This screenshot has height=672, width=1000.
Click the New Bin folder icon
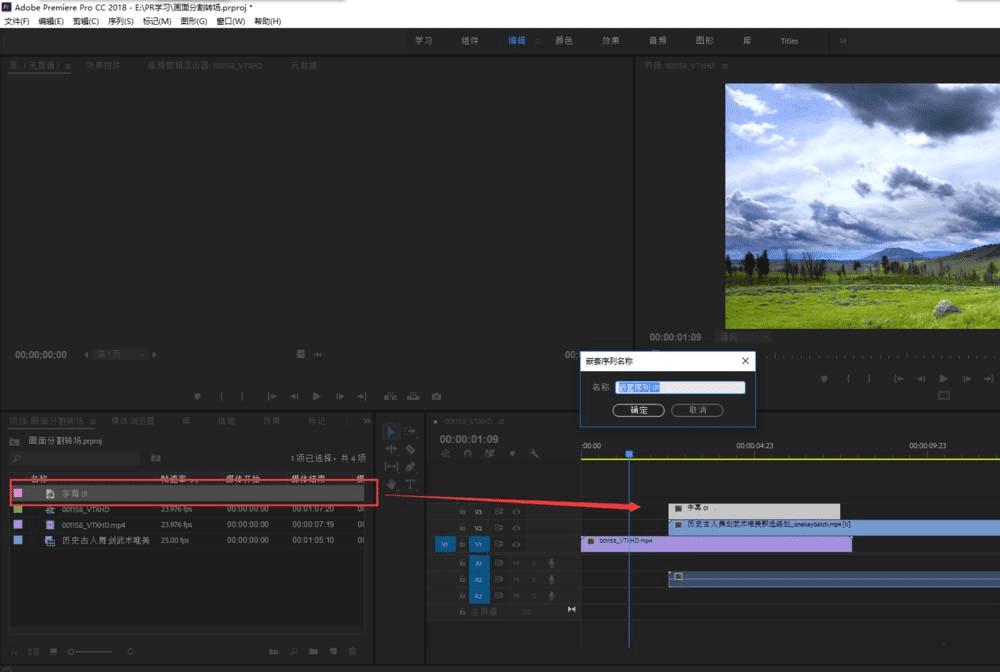313,652
